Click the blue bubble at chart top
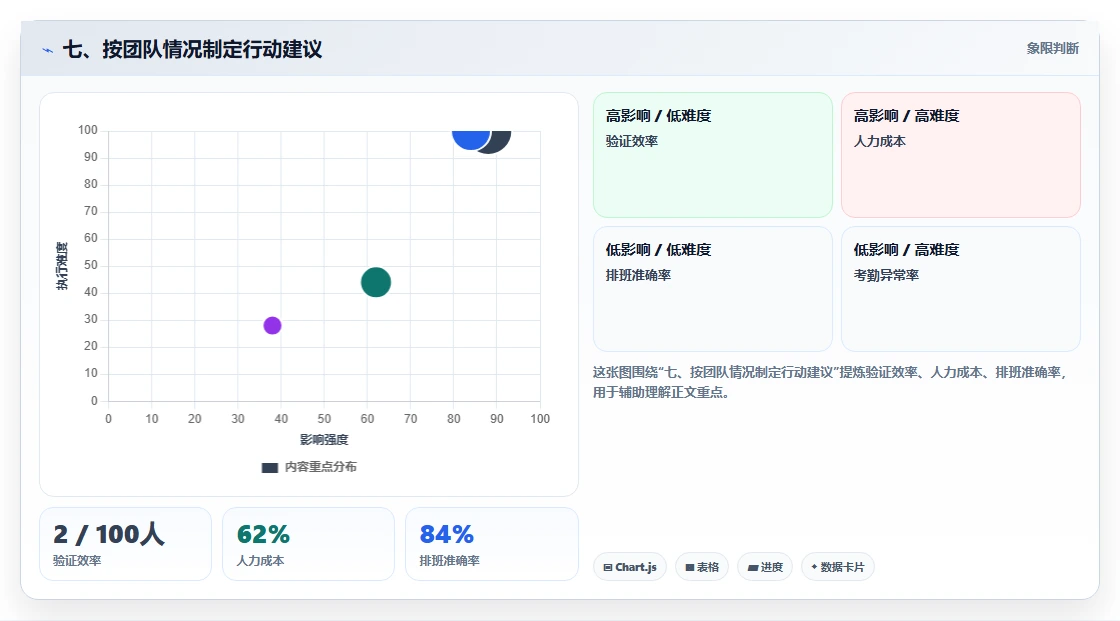 click(471, 139)
